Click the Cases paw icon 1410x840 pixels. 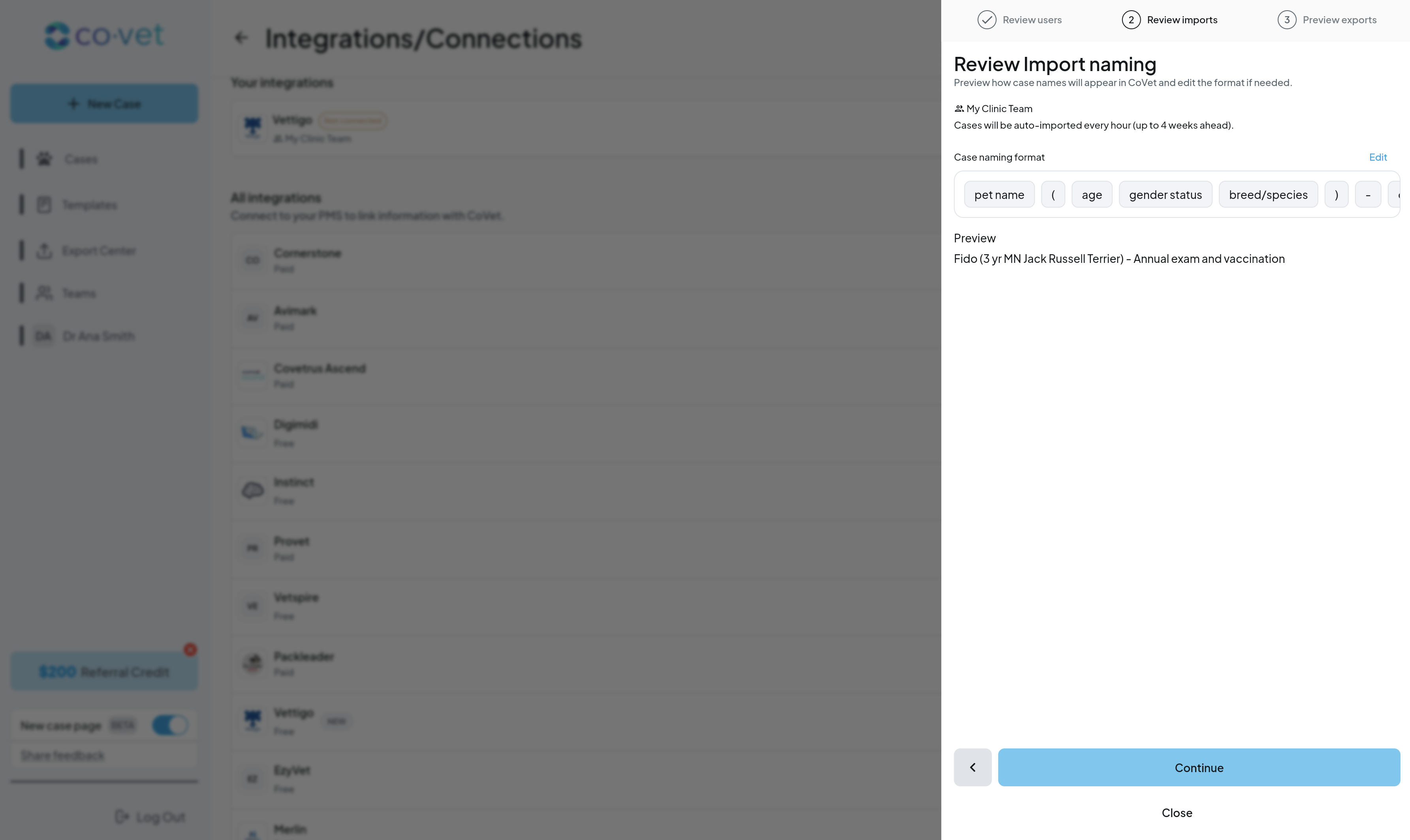44,159
